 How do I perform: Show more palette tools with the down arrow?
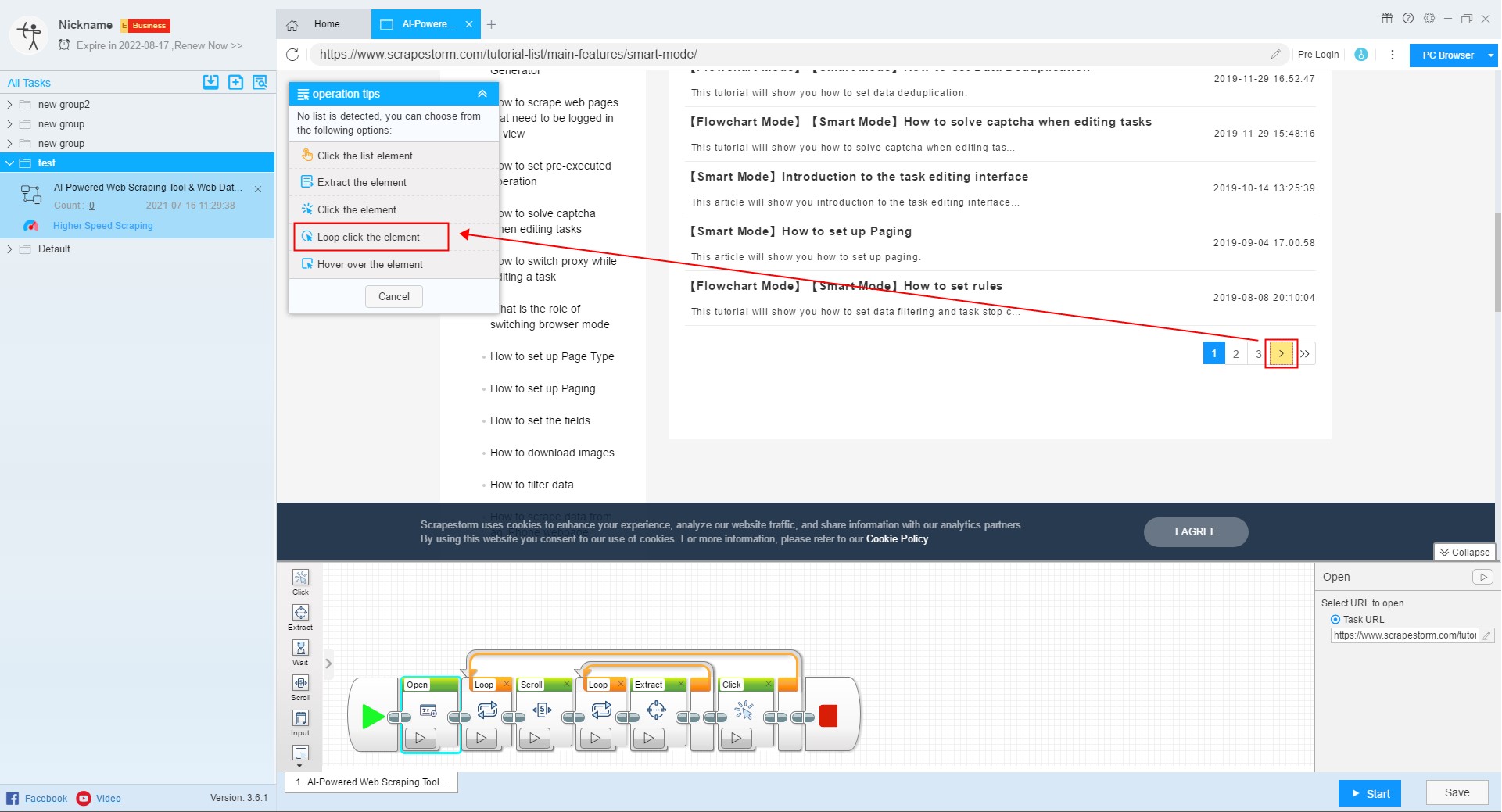coord(300,765)
